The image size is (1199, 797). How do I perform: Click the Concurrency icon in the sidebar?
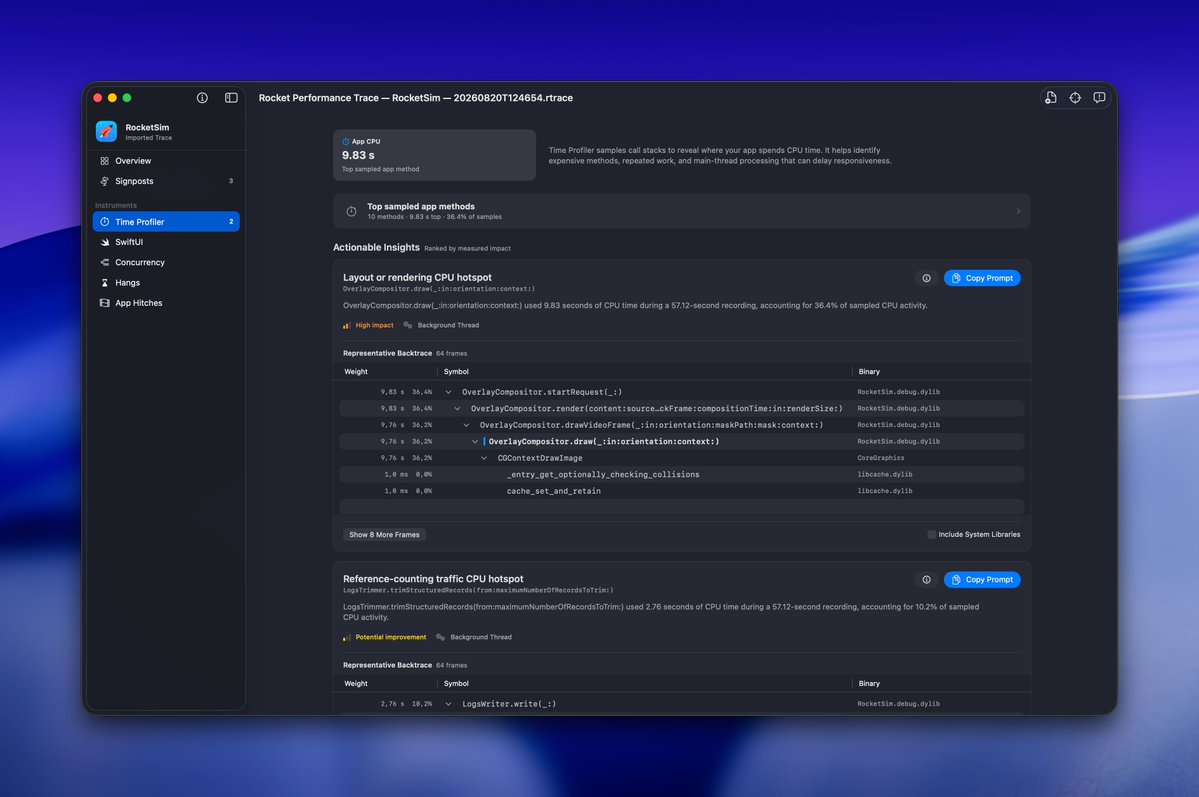coord(105,262)
